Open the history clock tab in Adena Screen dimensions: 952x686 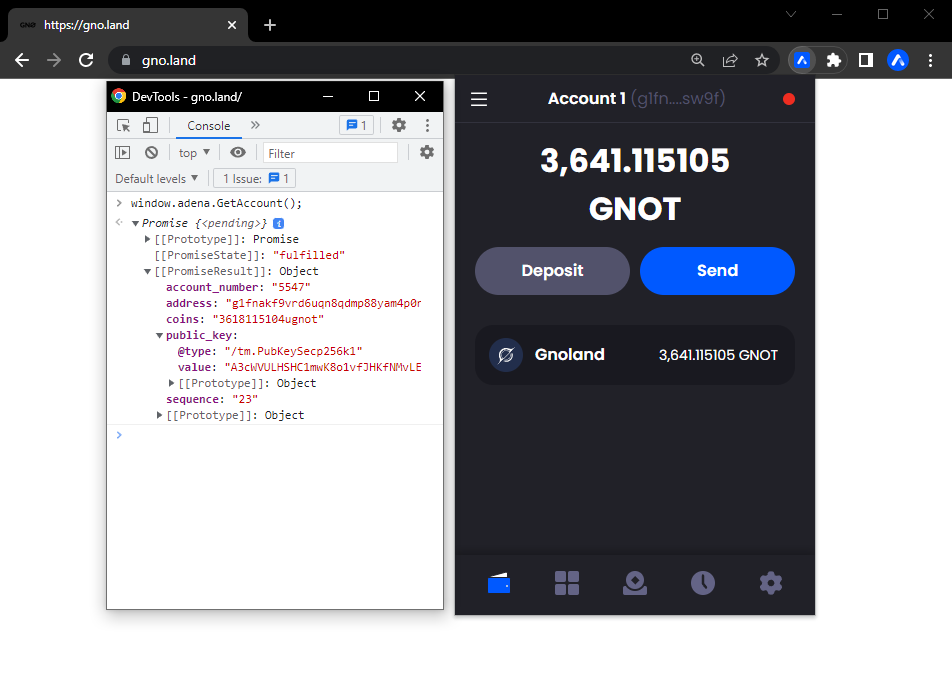702,583
